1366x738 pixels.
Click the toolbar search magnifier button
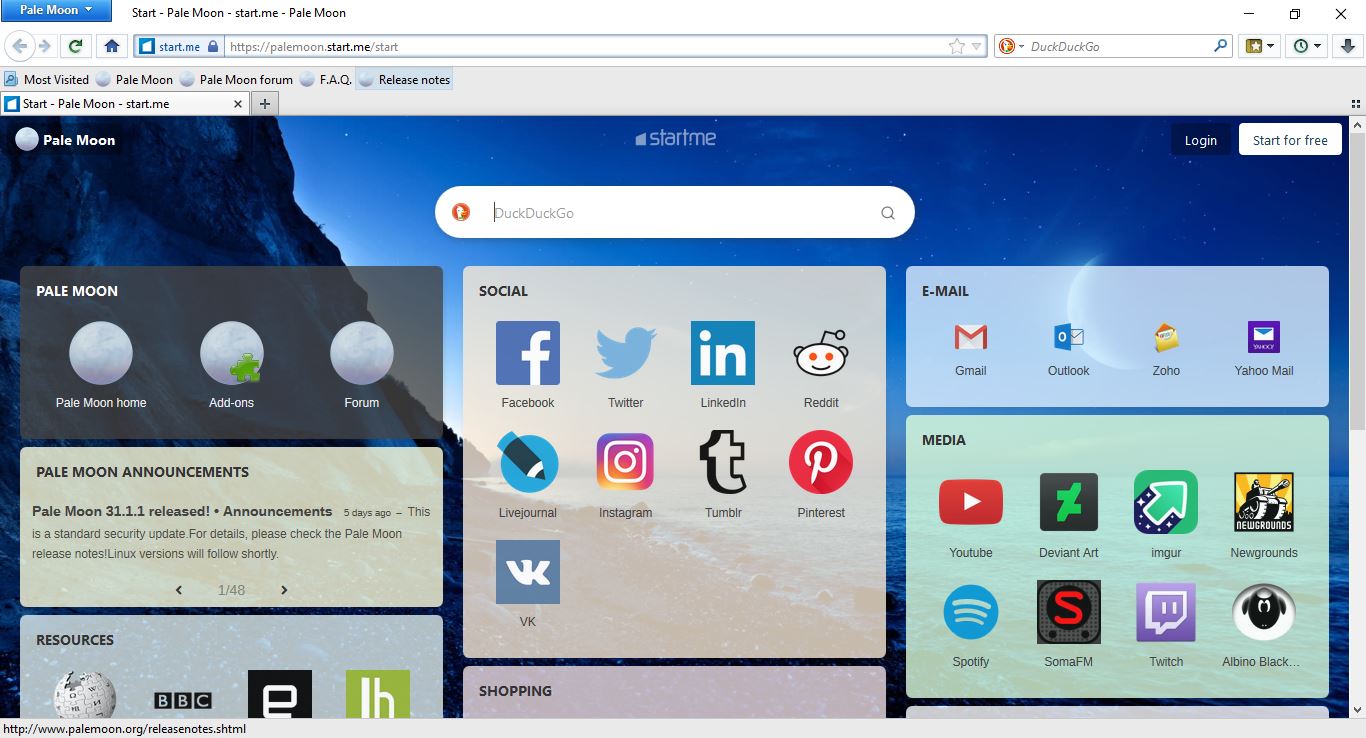pyautogui.click(x=1221, y=46)
